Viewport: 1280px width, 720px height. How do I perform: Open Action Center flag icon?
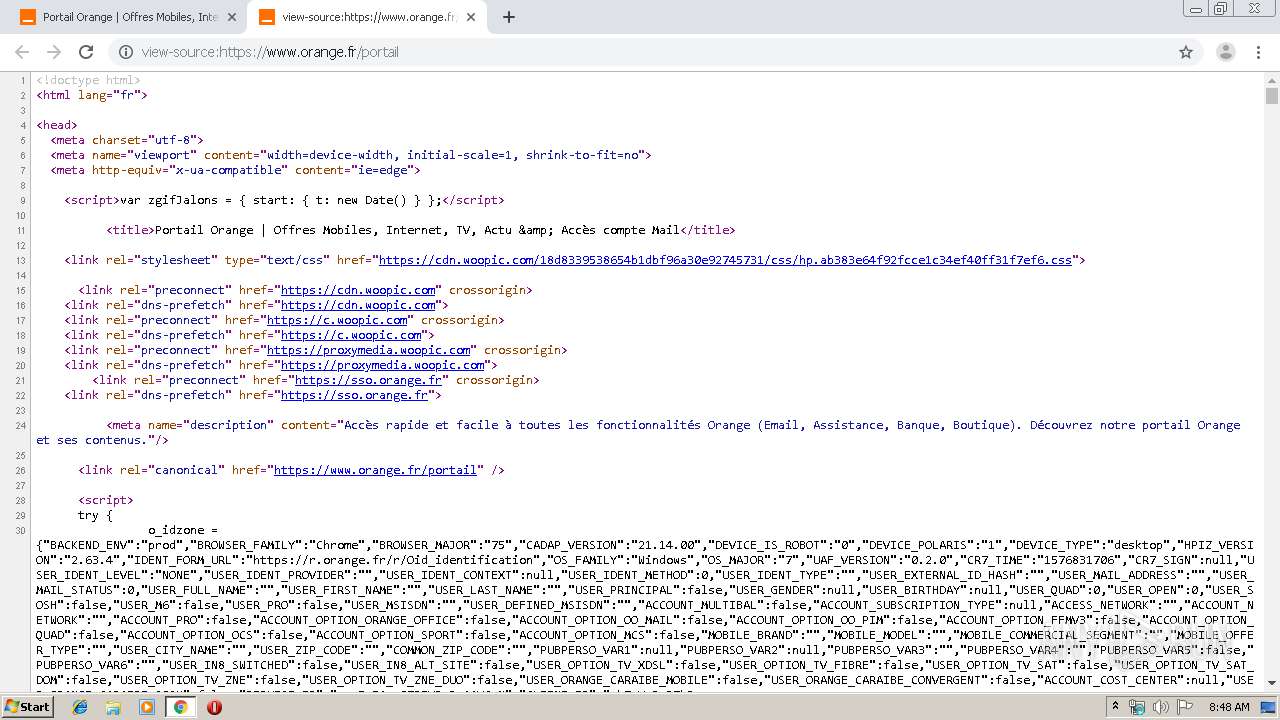click(x=1185, y=707)
